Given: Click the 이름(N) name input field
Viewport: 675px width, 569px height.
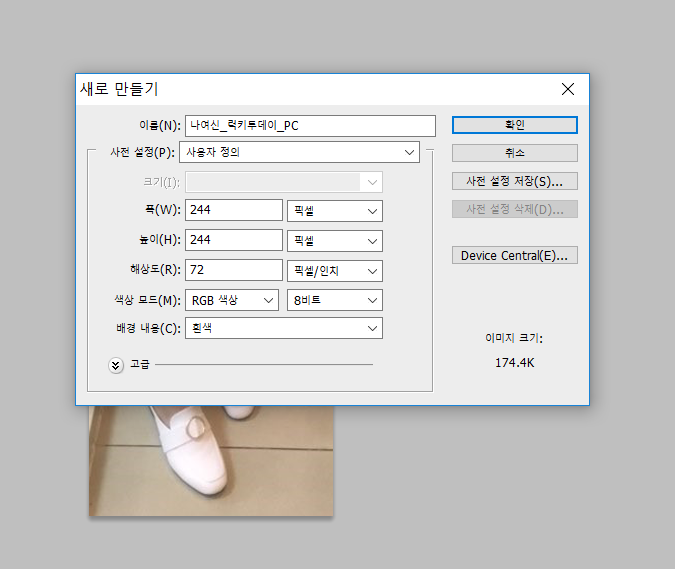Looking at the screenshot, I should 310,126.
